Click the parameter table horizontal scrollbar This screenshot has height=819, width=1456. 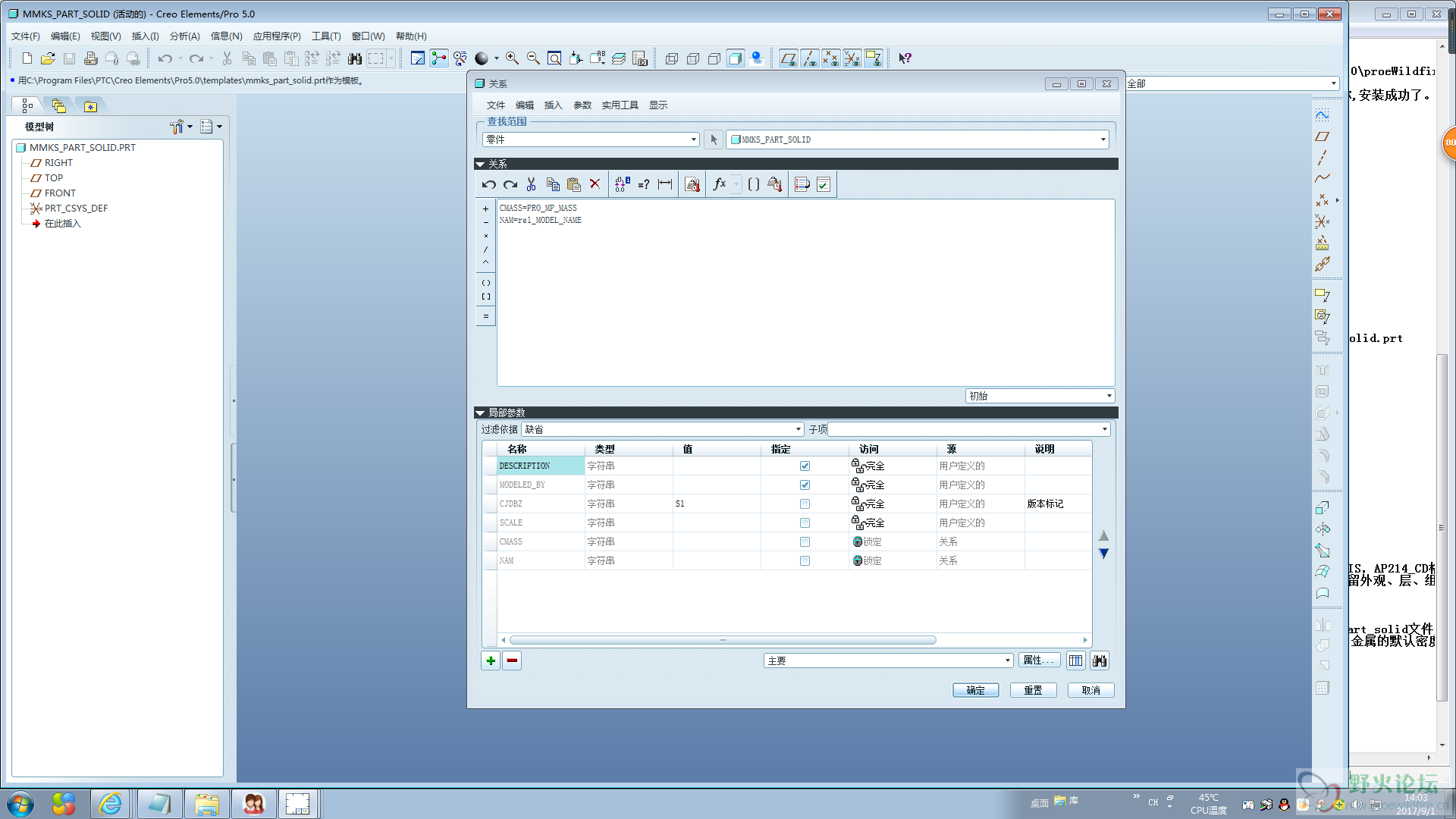point(723,640)
